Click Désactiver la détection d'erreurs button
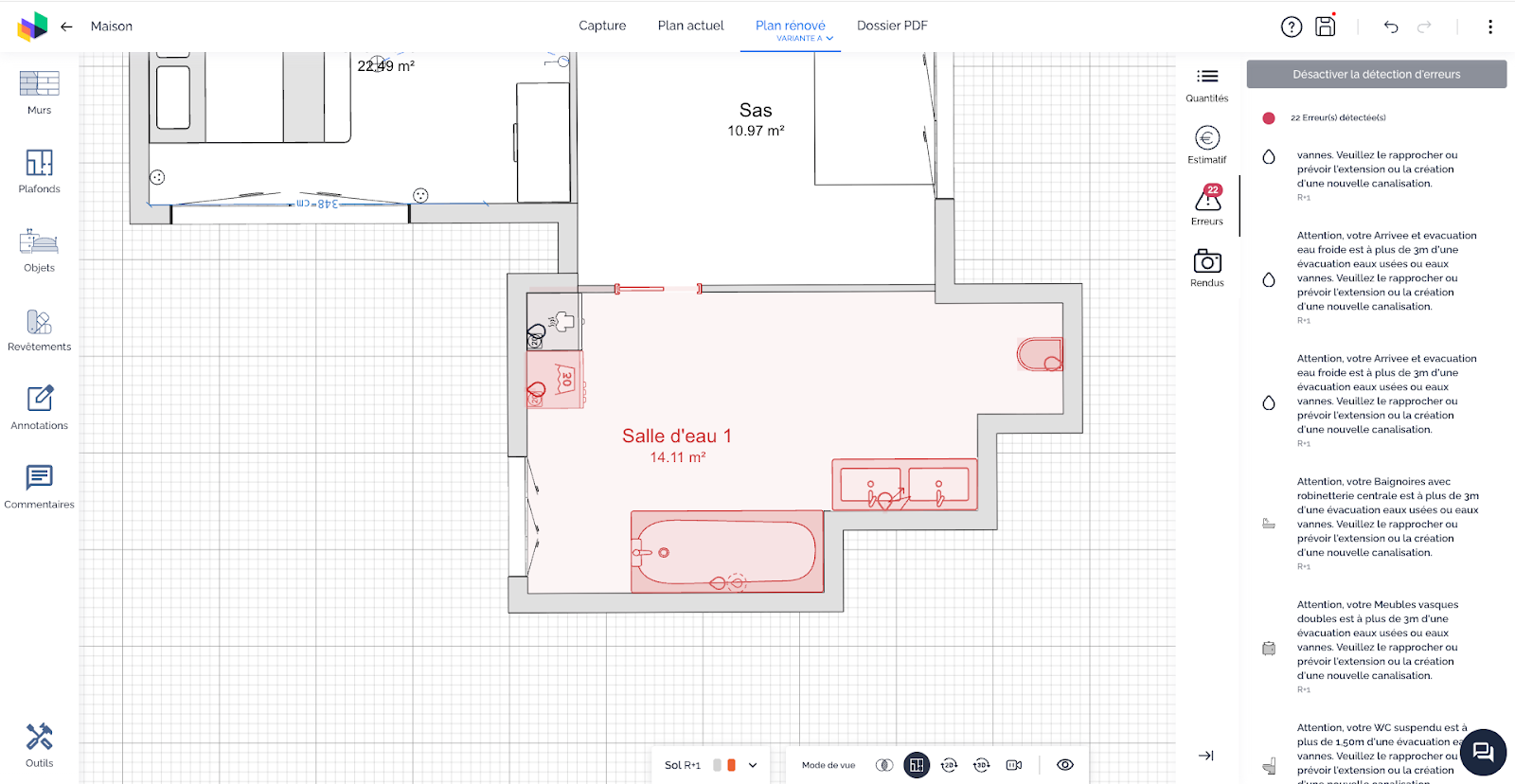The width and height of the screenshot is (1515, 784). coord(1376,75)
